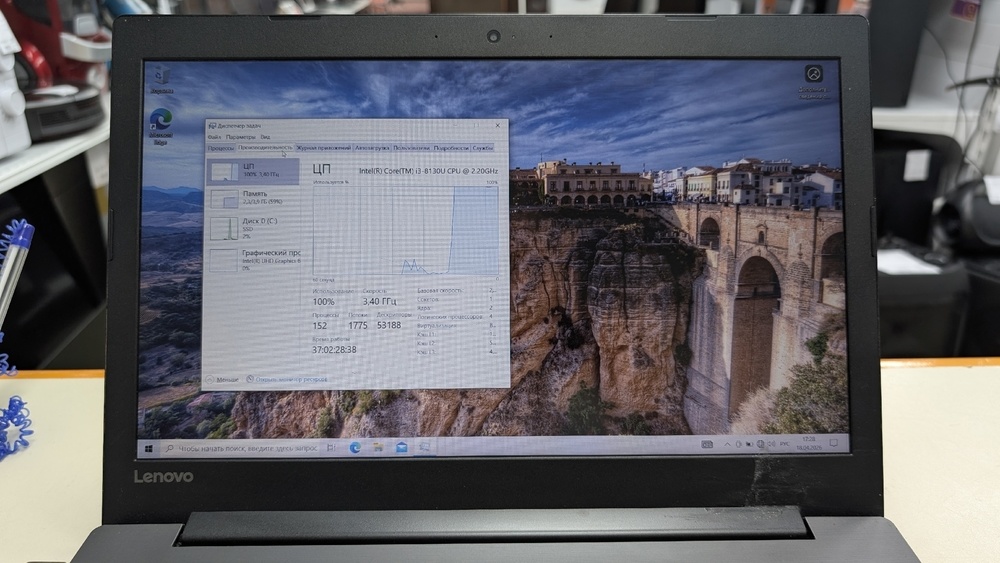
Task: Close the Task Manager window
Action: pyautogui.click(x=498, y=126)
